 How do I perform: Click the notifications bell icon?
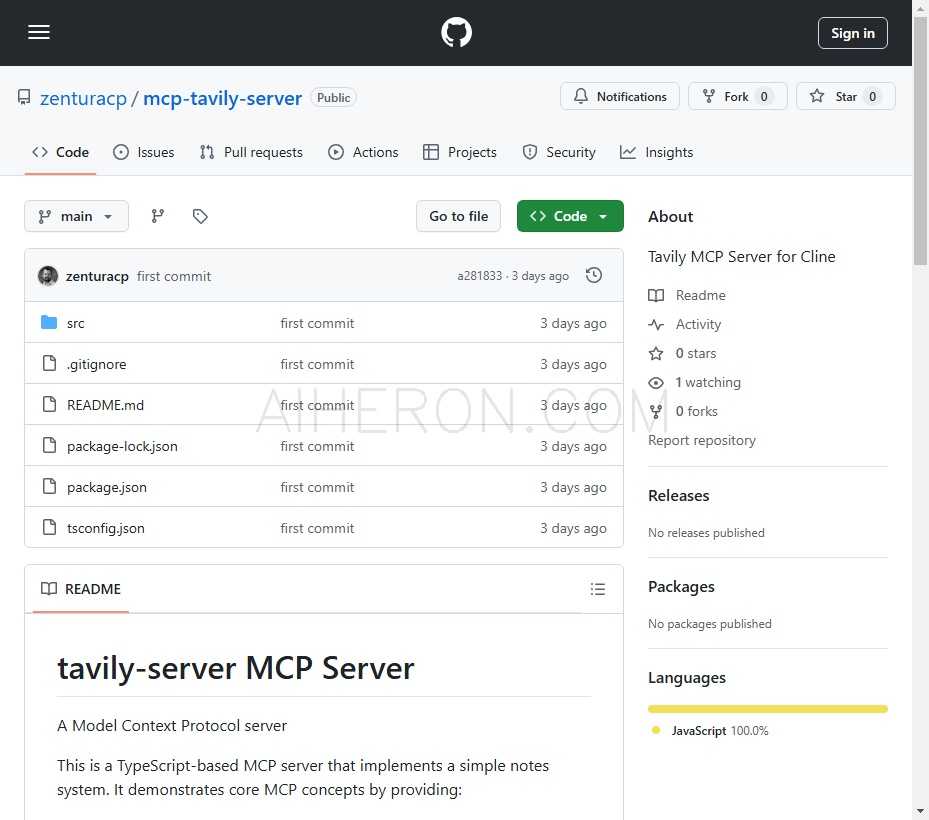point(582,96)
